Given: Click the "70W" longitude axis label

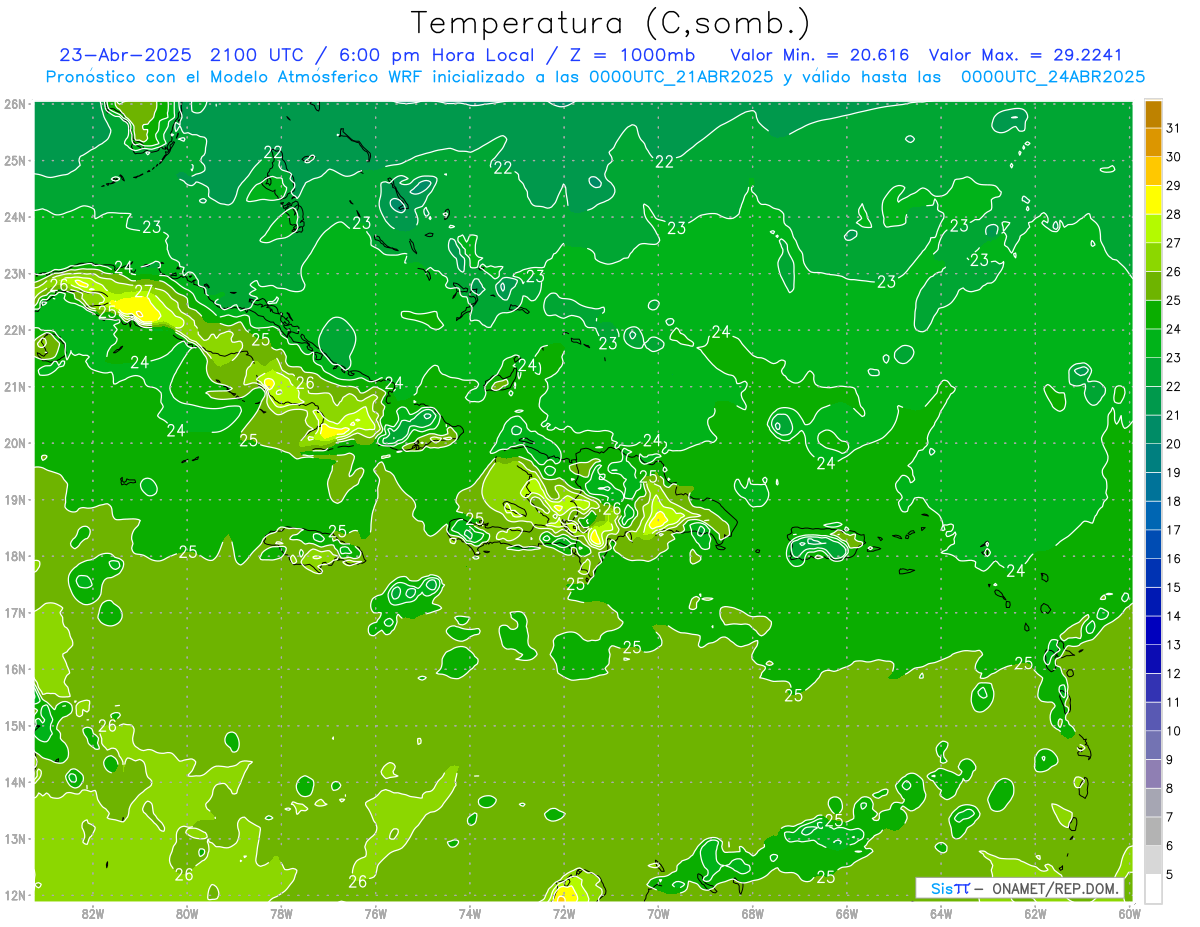Looking at the screenshot, I should [658, 913].
